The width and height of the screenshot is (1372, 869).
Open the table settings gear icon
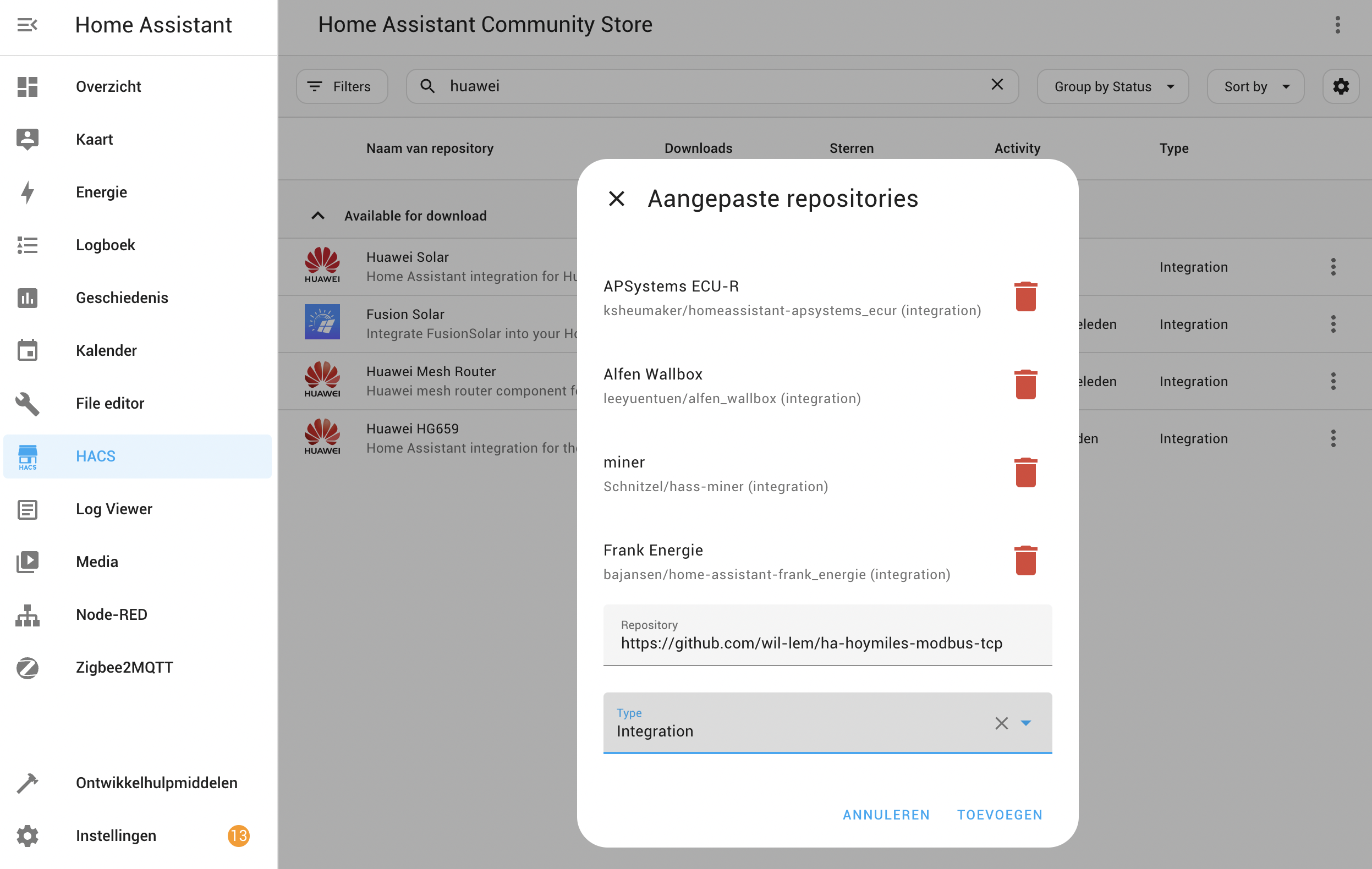(x=1340, y=86)
